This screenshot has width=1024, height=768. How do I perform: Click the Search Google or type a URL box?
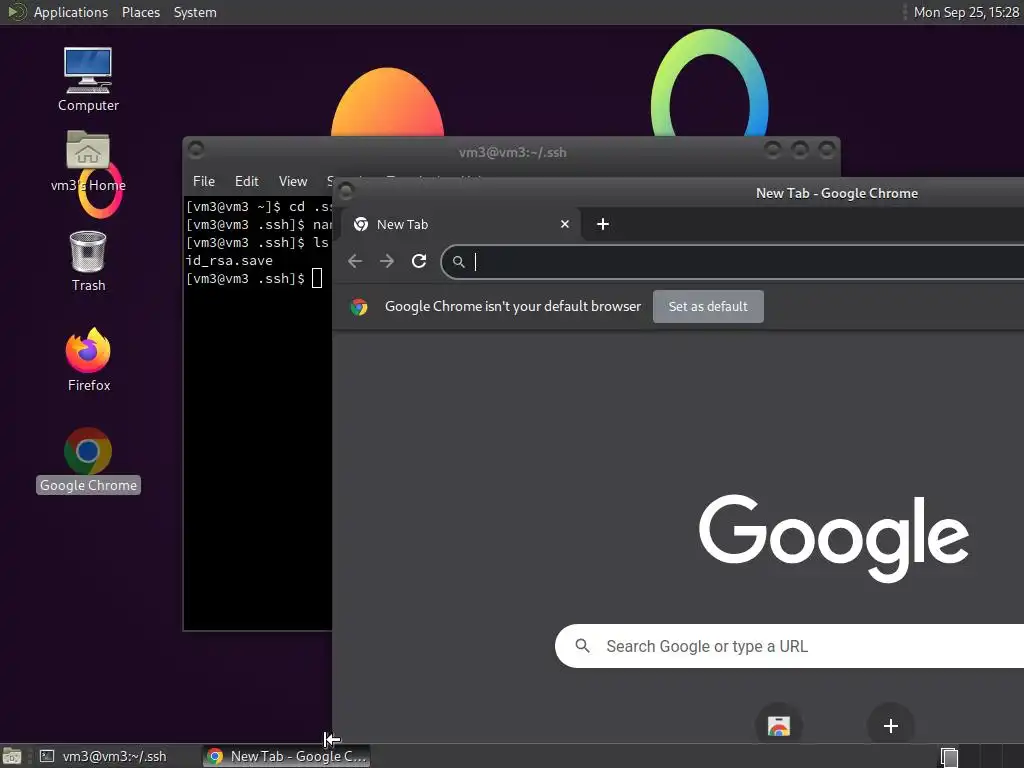pos(790,646)
